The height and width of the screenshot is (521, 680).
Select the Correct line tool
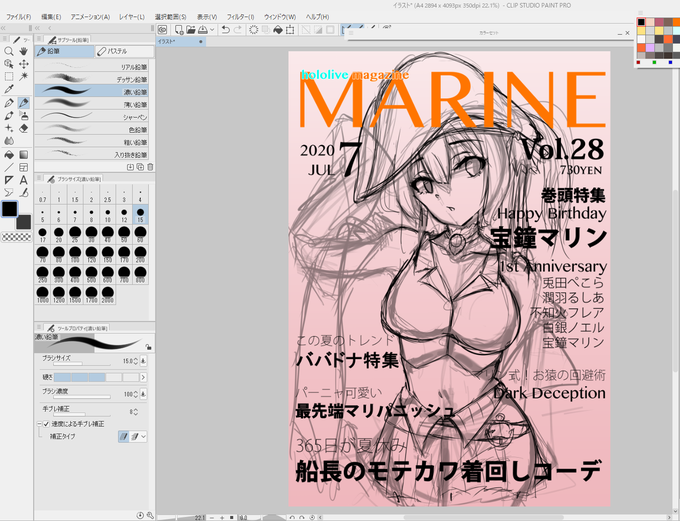(x=23, y=193)
